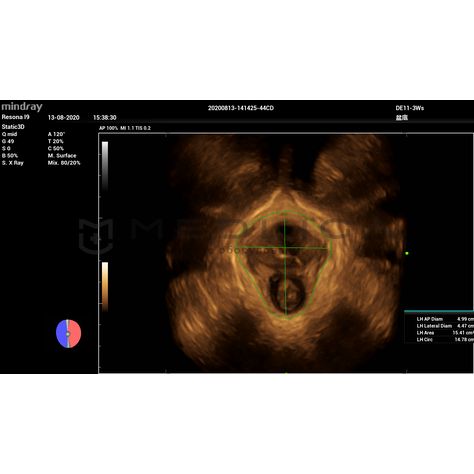Click the G 49 gain value
Viewport: 474px width, 474px height.
coord(8,141)
